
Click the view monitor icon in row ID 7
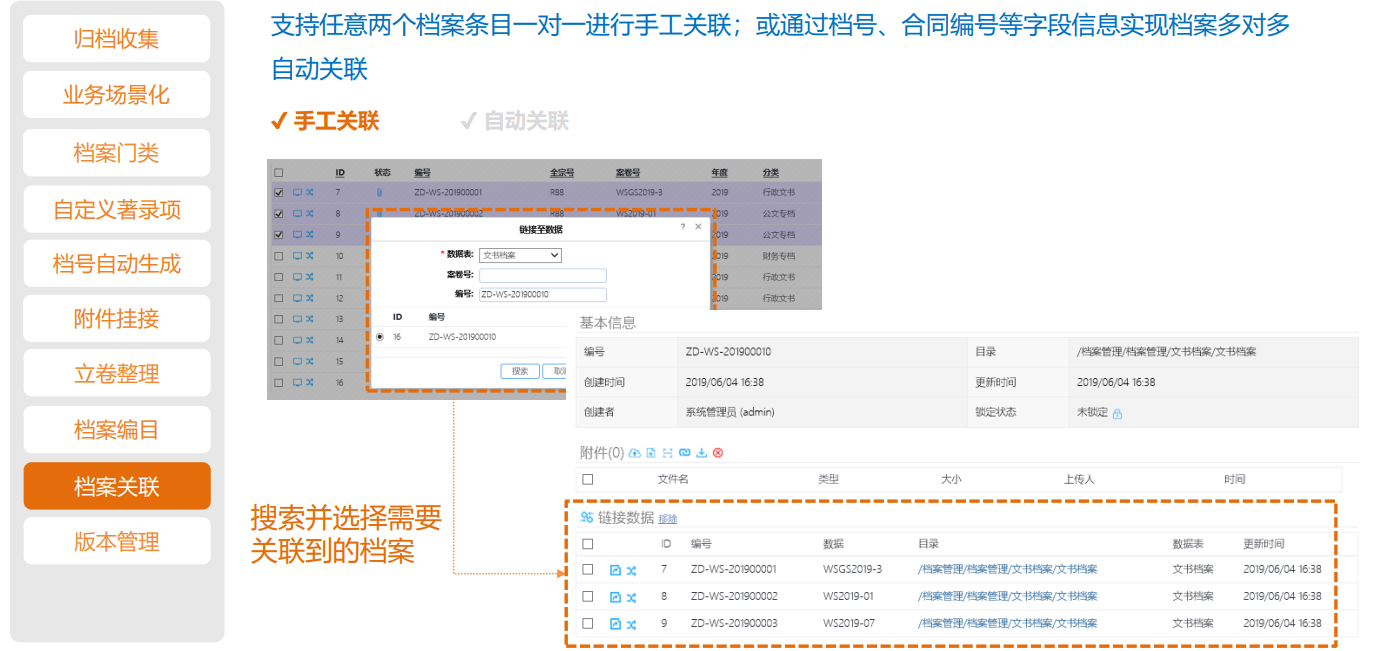coord(297,192)
